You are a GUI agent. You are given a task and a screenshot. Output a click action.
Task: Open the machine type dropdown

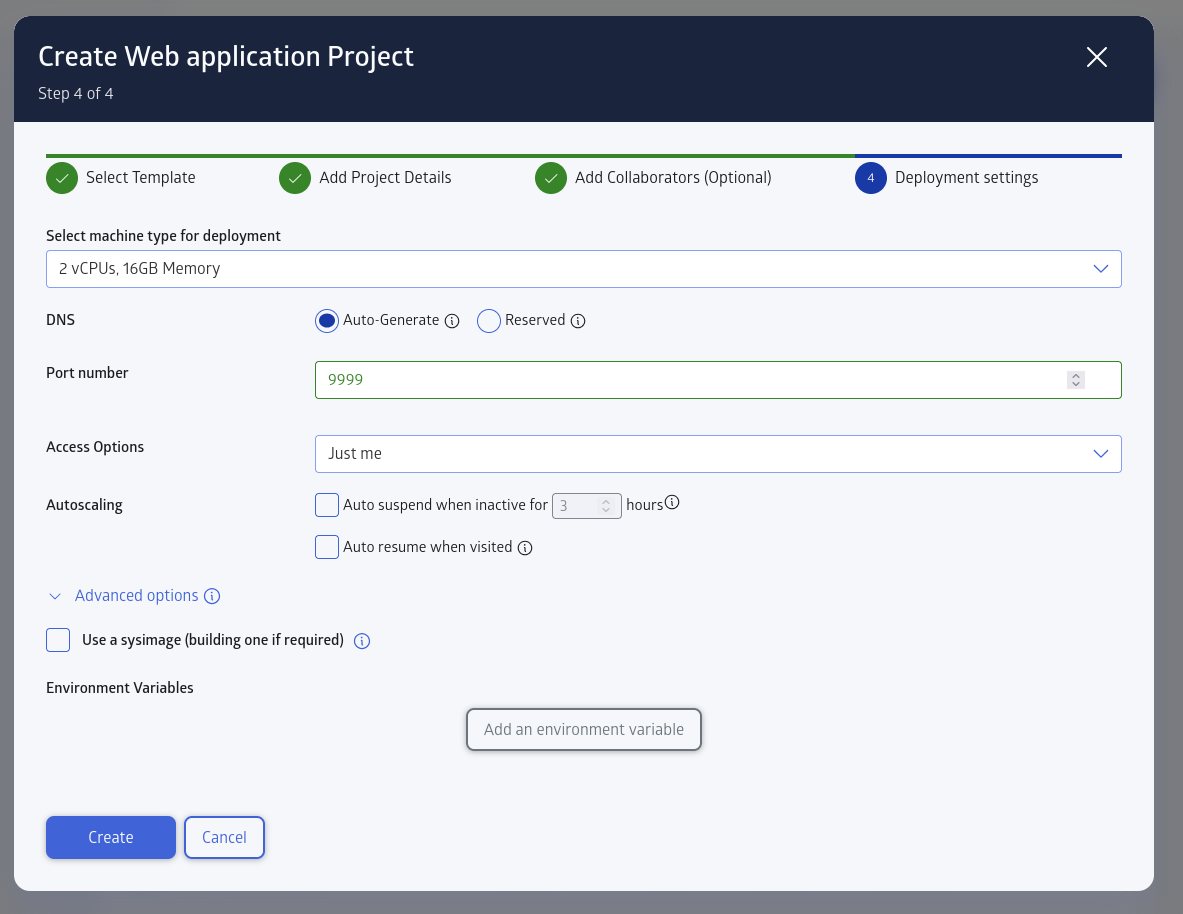(583, 269)
